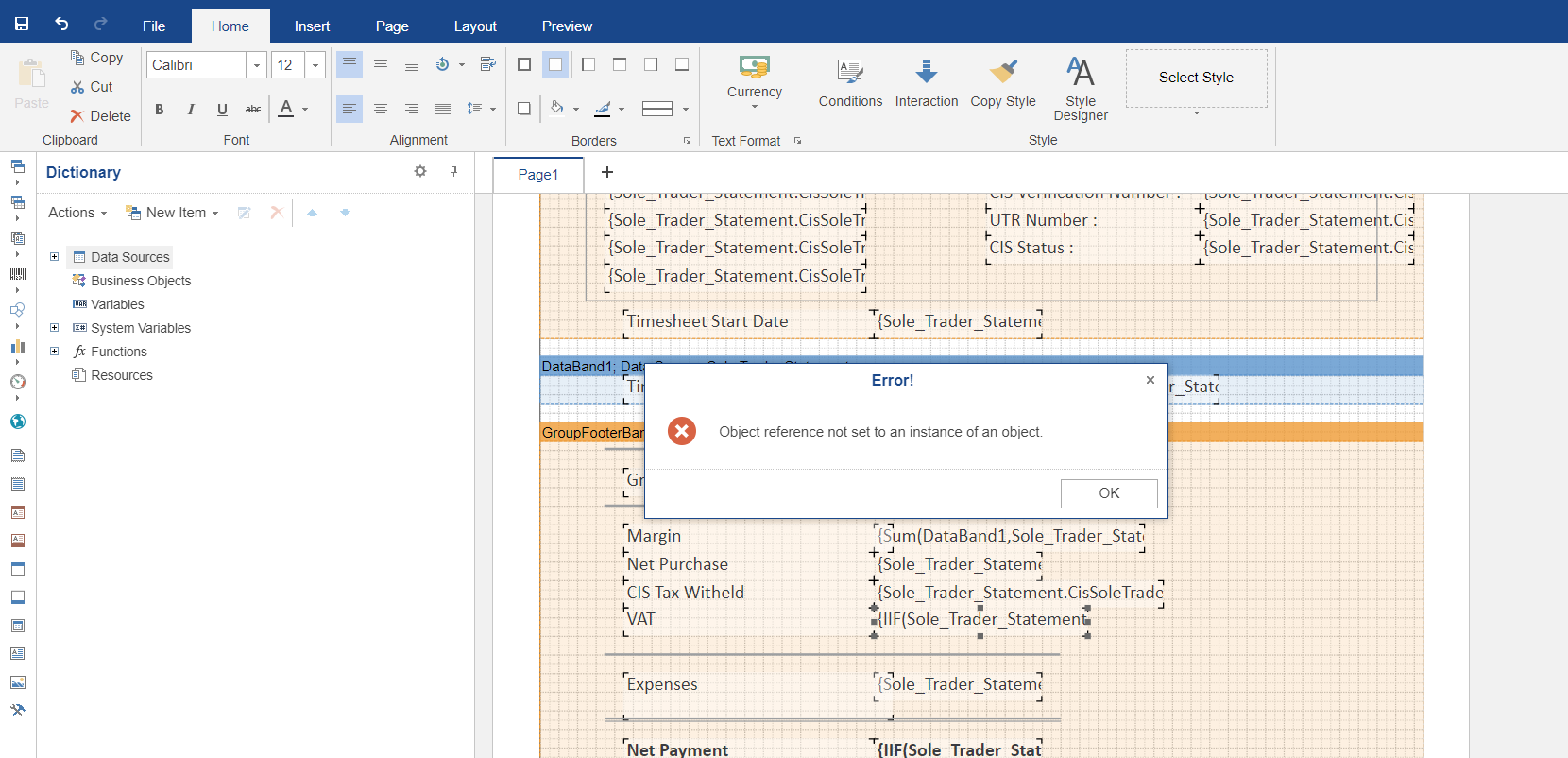The image size is (1568, 758).
Task: Open the Barcode components icon in the sidebar
Action: click(17, 274)
